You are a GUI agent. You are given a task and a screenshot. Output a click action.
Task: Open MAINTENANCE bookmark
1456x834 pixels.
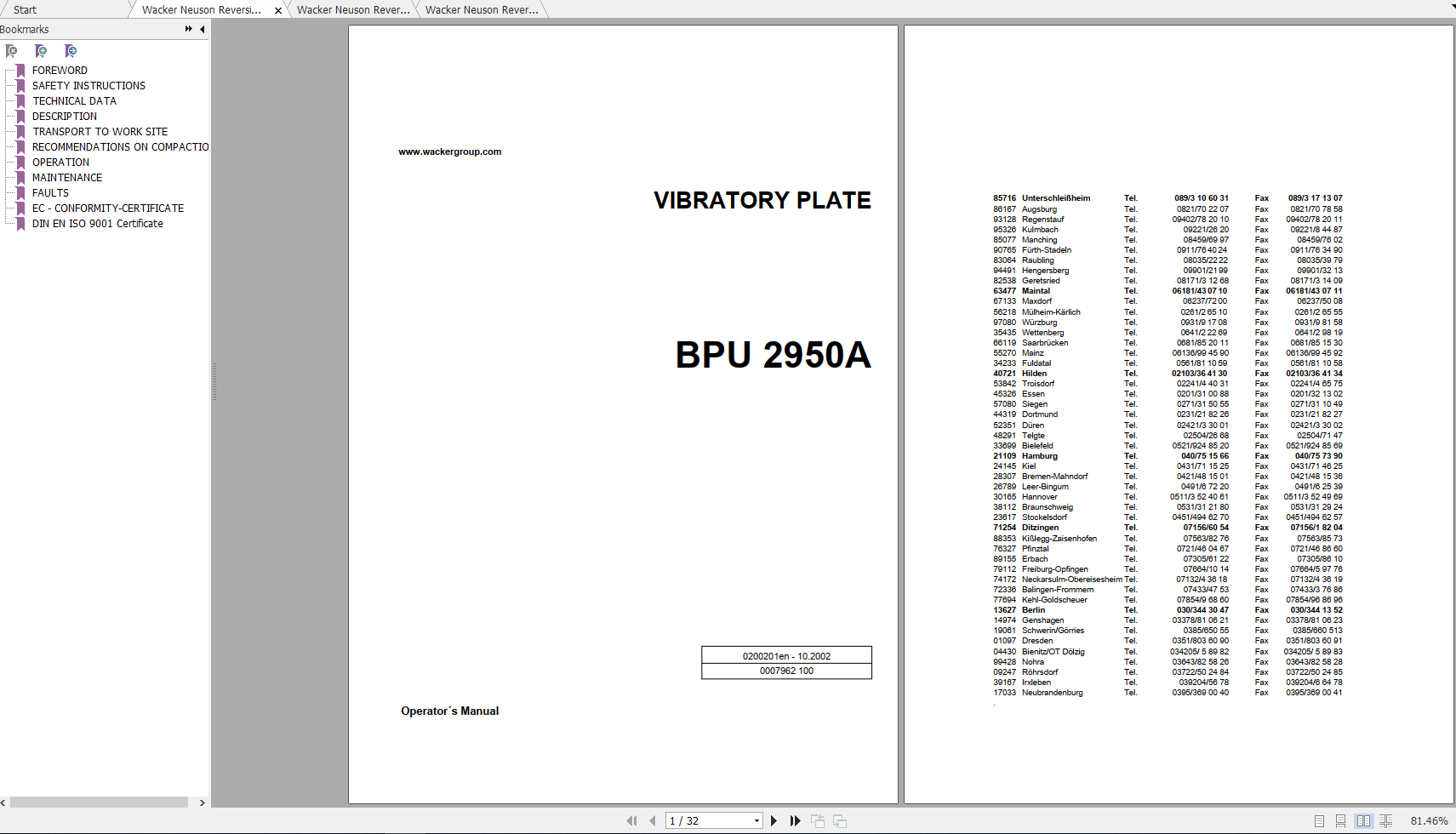[67, 178]
